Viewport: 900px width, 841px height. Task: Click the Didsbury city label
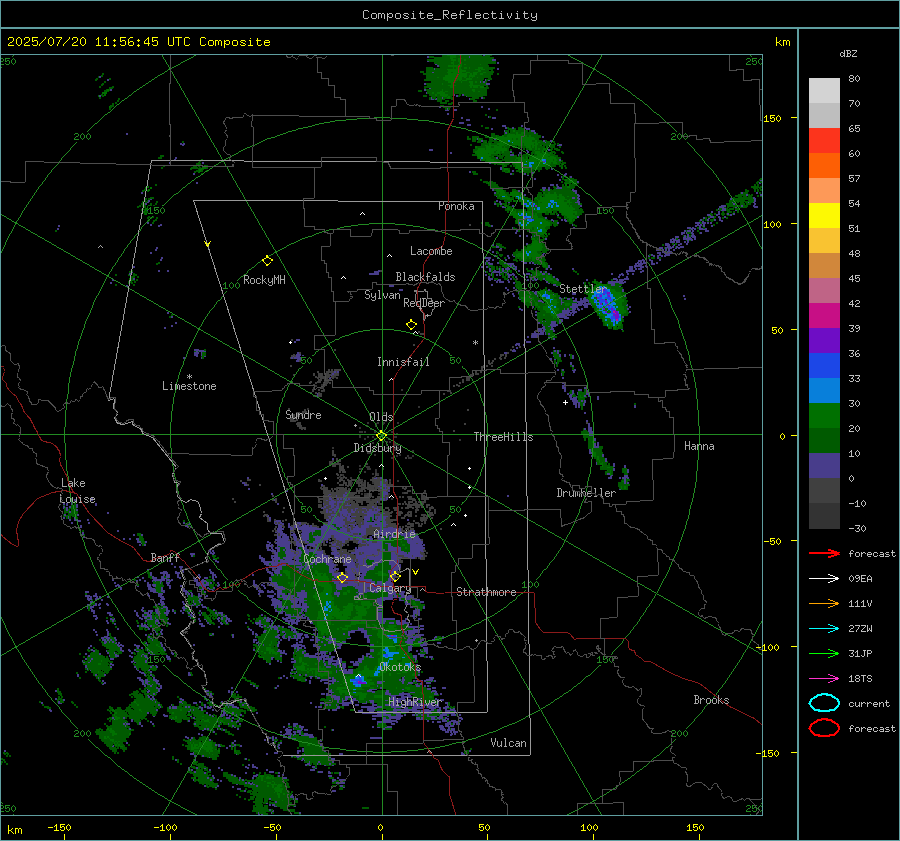[377, 448]
